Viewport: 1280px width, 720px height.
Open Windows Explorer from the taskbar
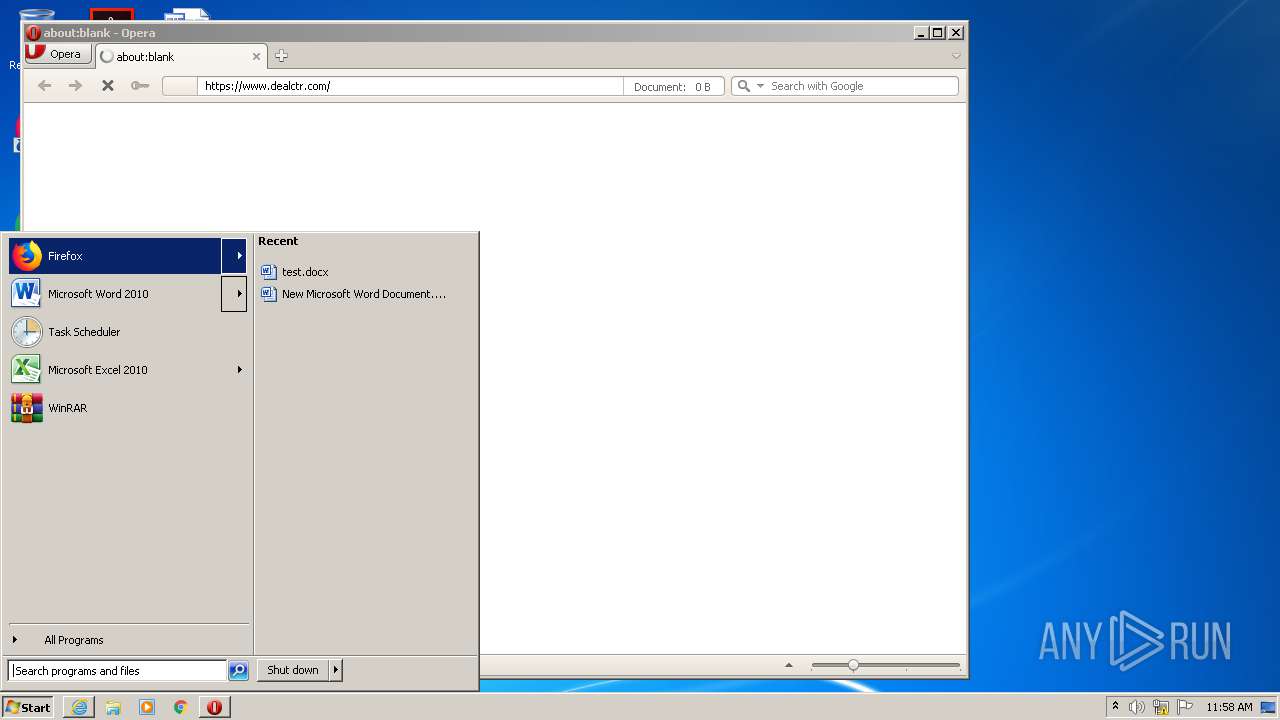point(113,707)
